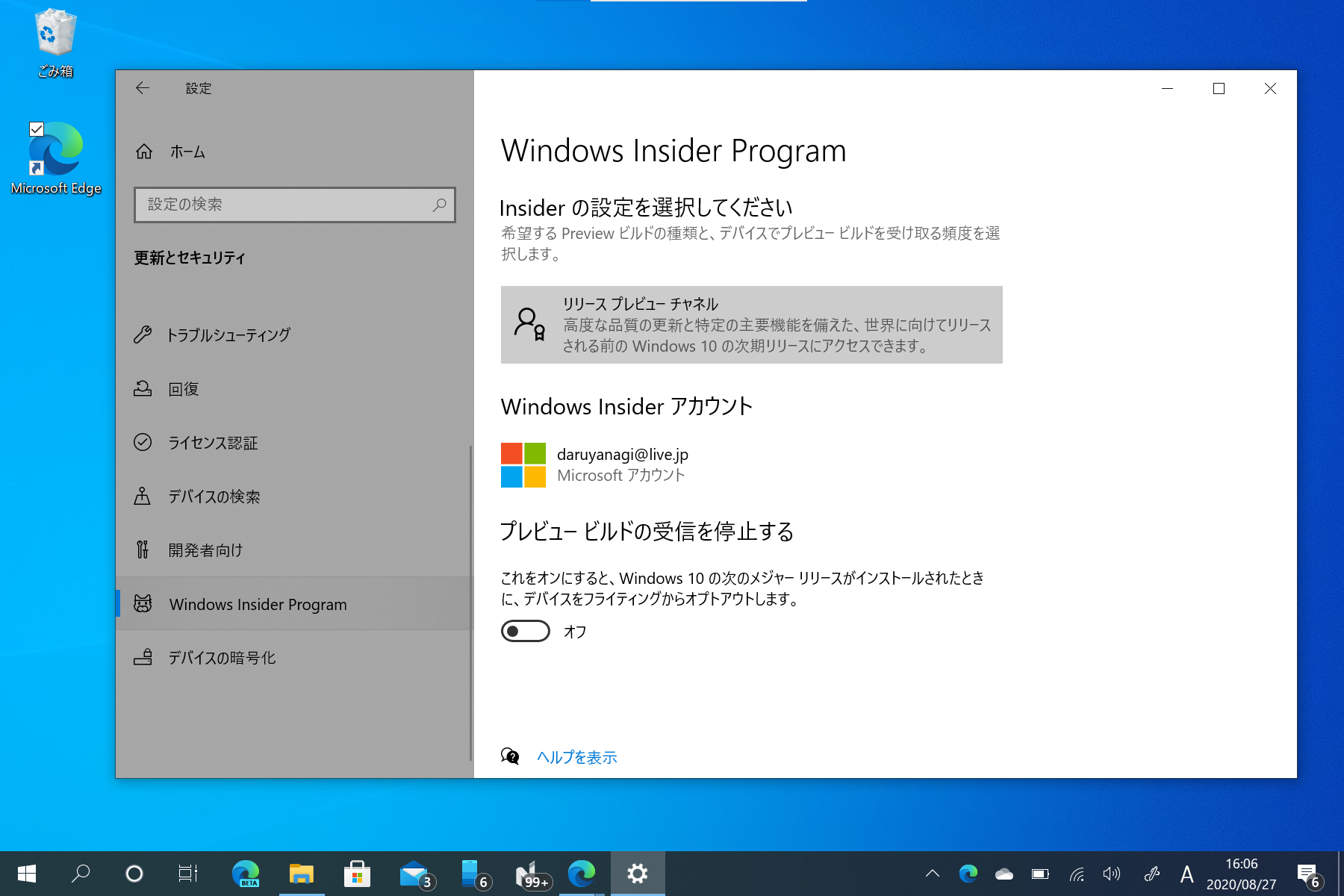
Task: Select the リリース プレビュー チャネル option box
Action: tap(751, 325)
